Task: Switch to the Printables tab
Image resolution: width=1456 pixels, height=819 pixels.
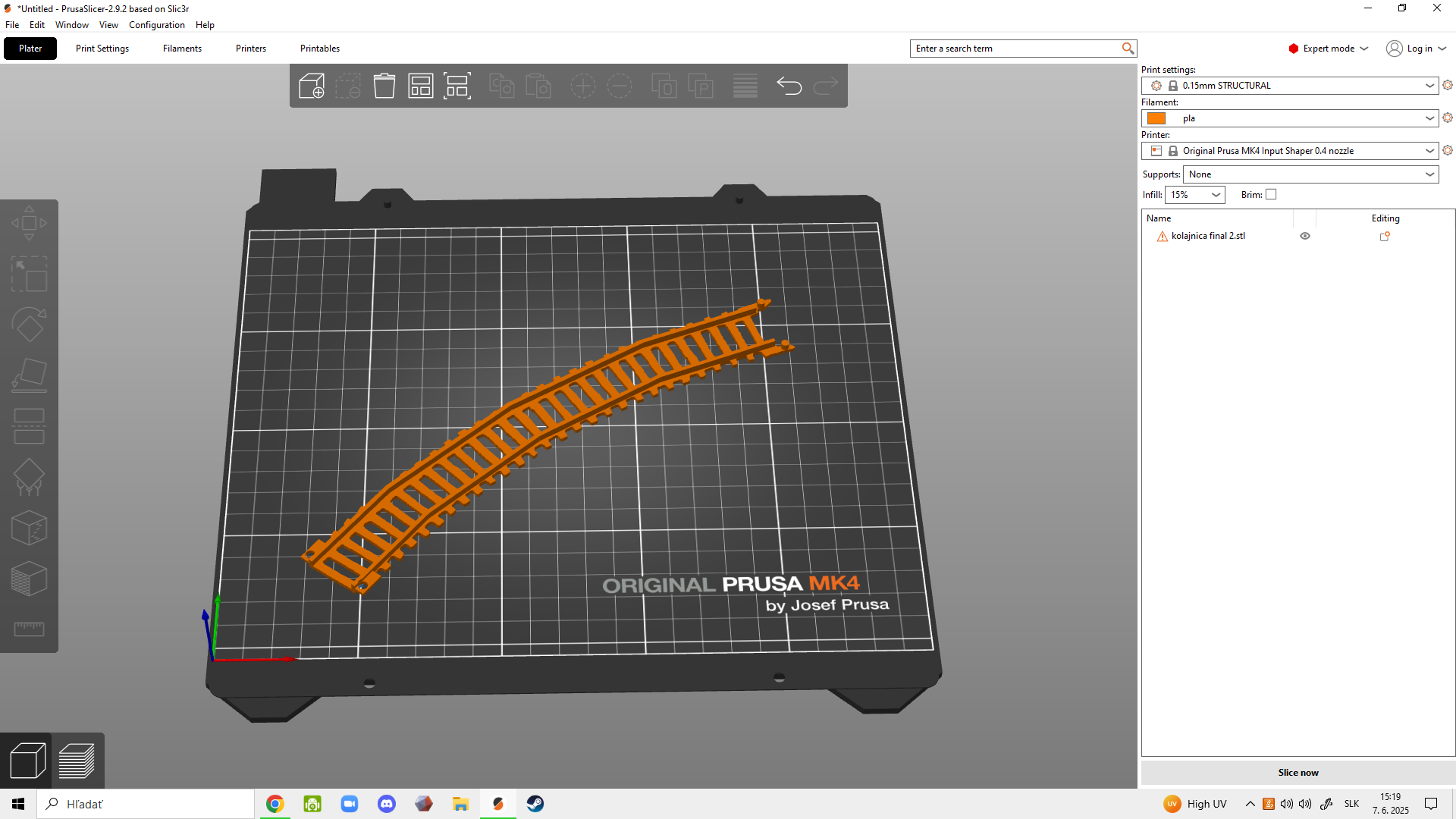Action: point(320,49)
